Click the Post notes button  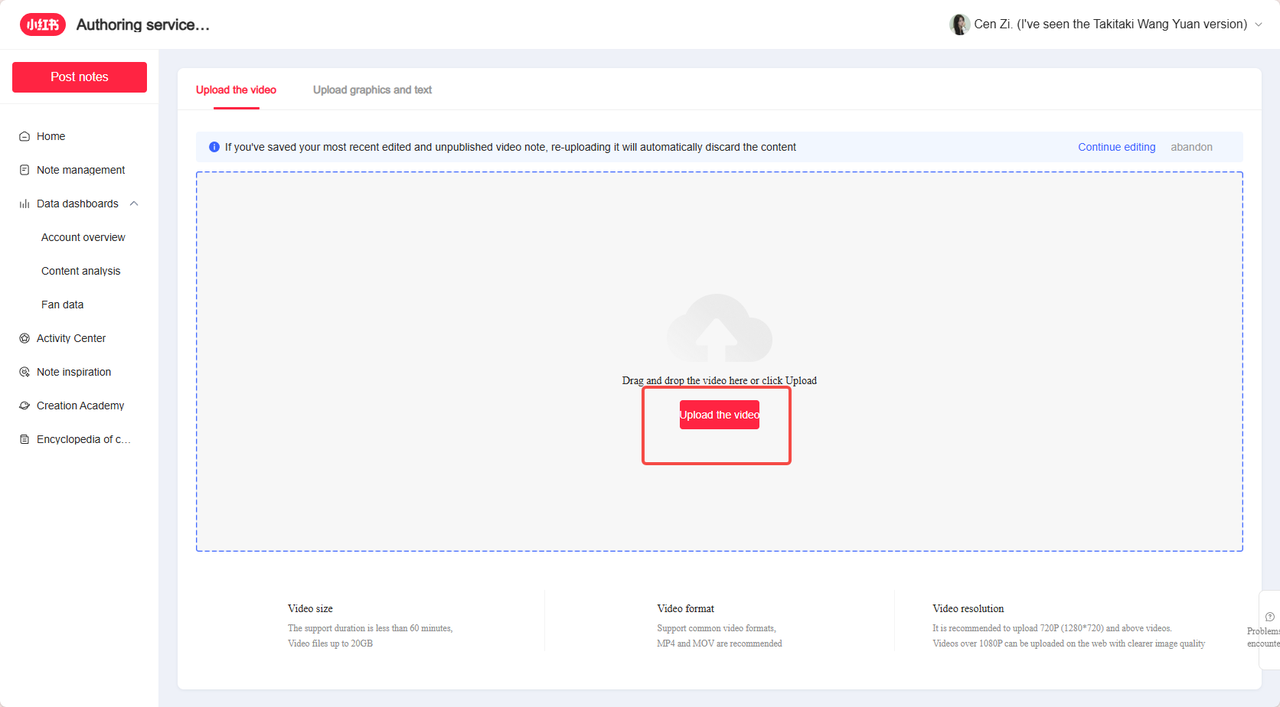[79, 77]
